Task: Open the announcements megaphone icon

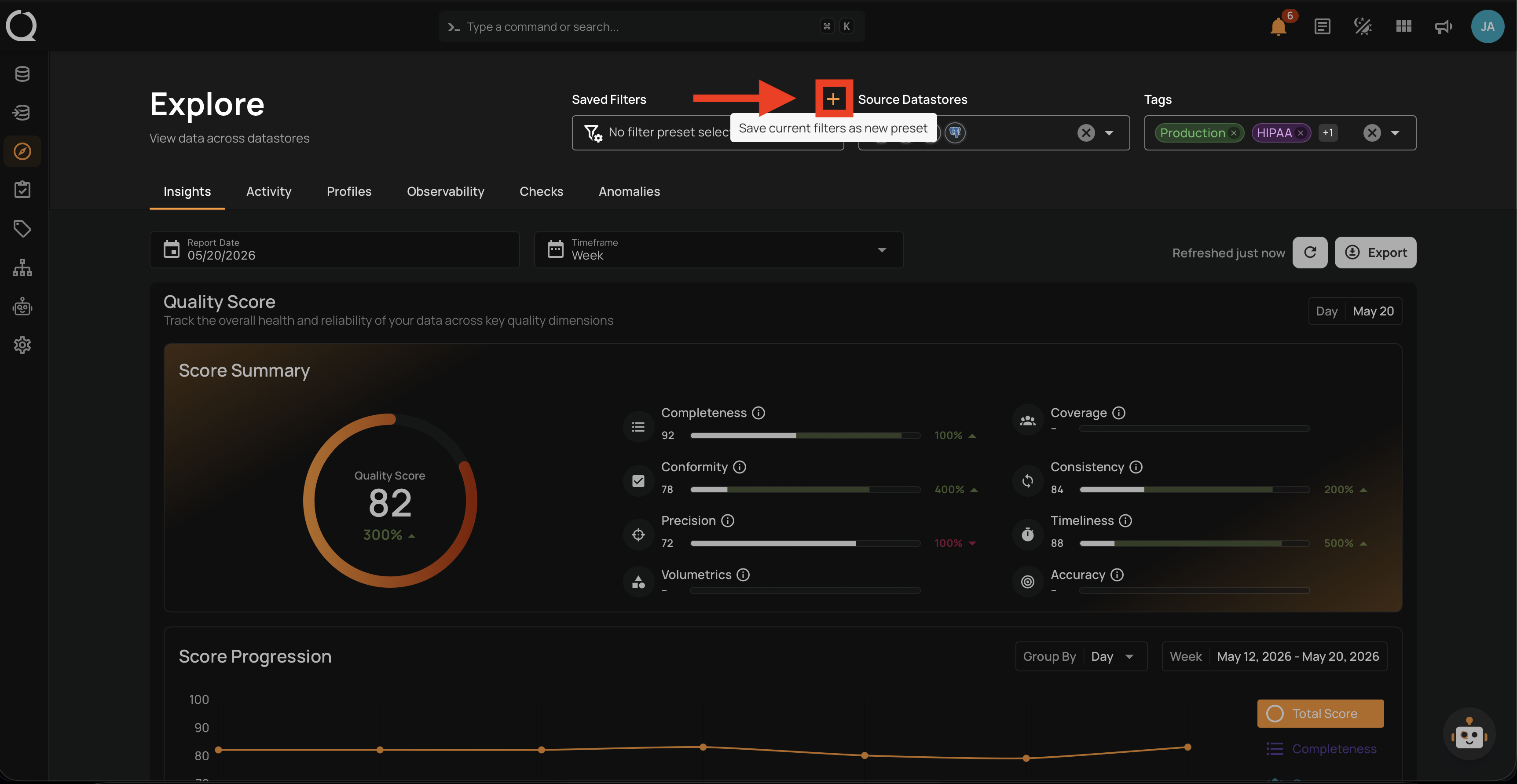Action: click(1444, 26)
